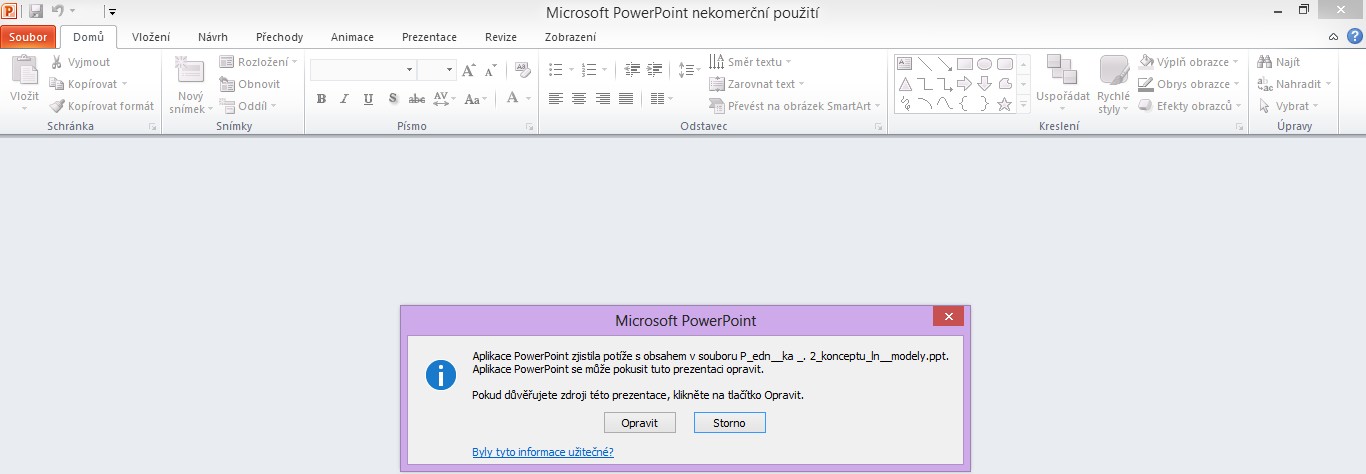Toggle strikethrough formatting
This screenshot has height=474, width=1366.
[x=417, y=98]
